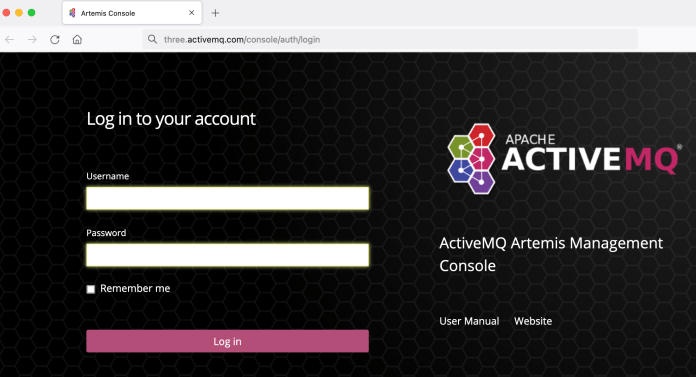Click the browser forward arrow icon
The height and width of the screenshot is (377, 696).
pos(32,40)
